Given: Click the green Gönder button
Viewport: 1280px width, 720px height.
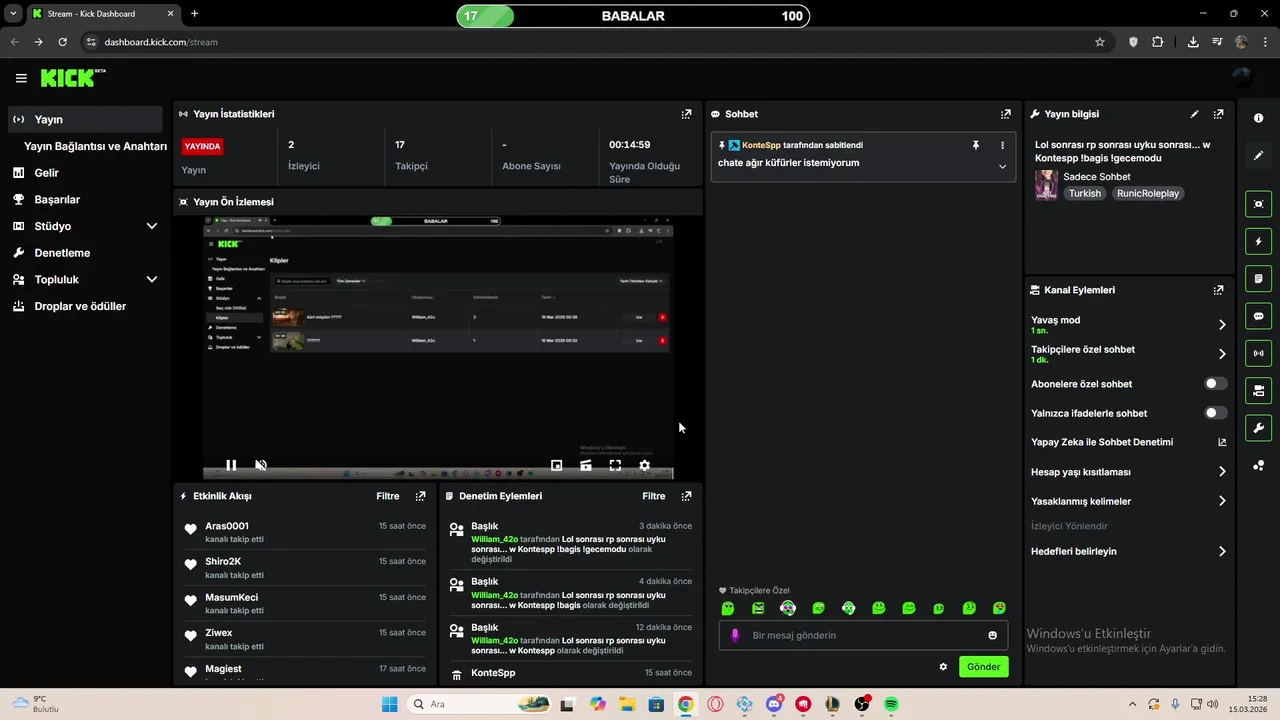Looking at the screenshot, I should (983, 667).
